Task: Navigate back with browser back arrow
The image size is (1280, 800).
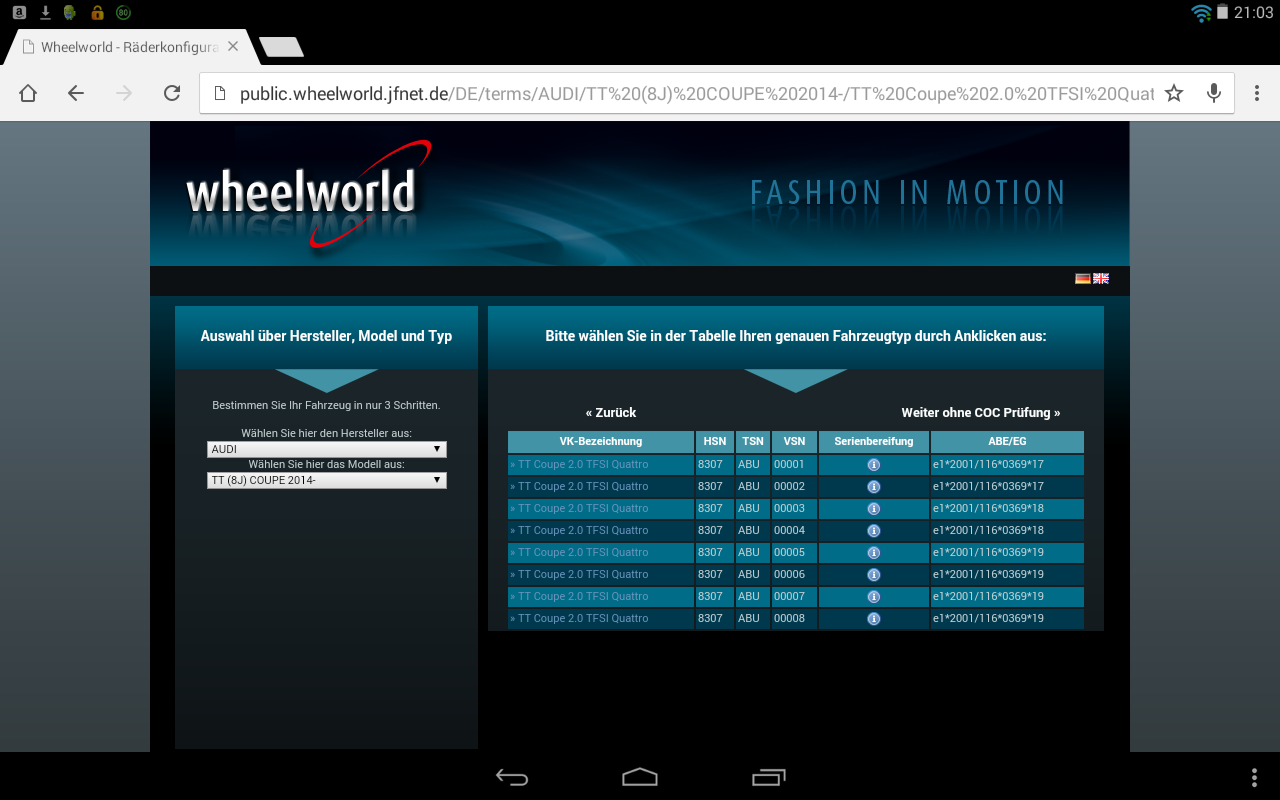Action: pyautogui.click(x=76, y=93)
